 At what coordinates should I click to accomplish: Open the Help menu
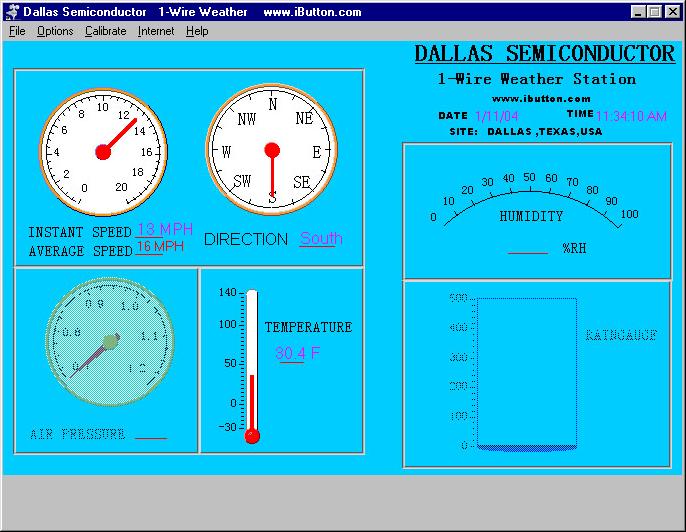pos(197,31)
